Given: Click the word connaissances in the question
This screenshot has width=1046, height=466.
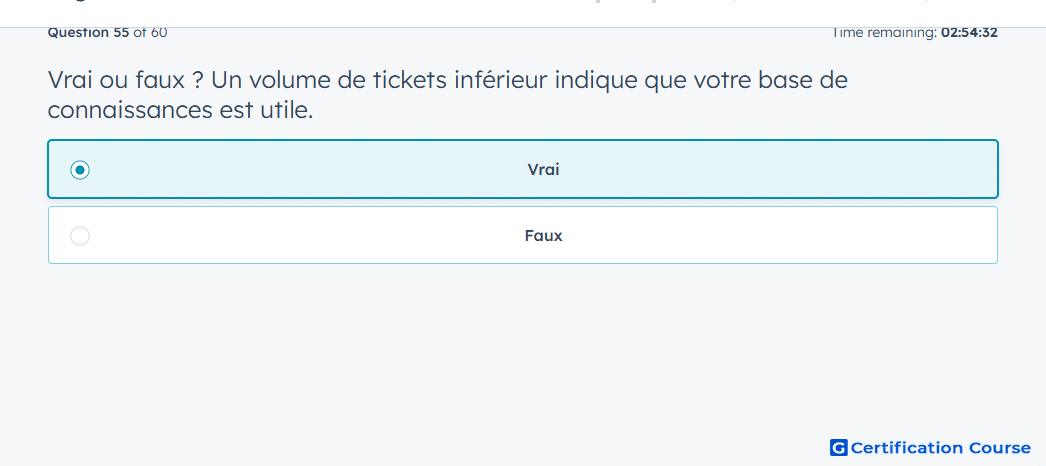Looking at the screenshot, I should (x=130, y=110).
